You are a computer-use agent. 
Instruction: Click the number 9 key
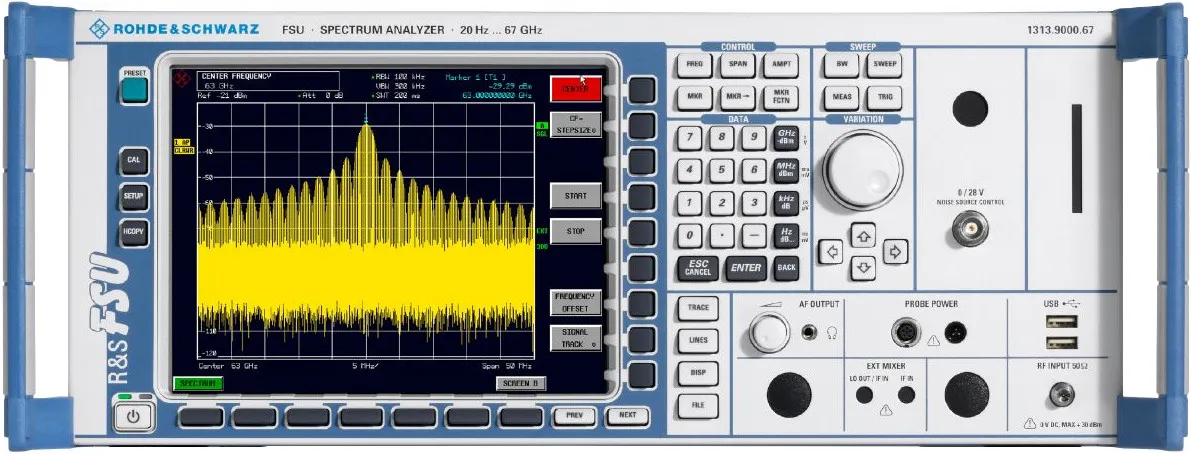(753, 138)
